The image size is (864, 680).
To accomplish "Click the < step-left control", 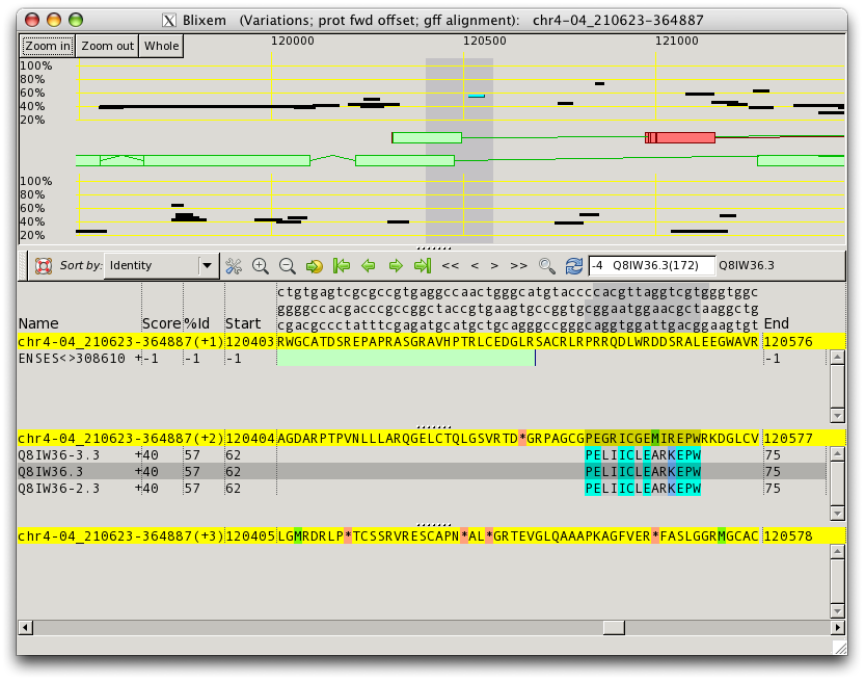I will point(474,266).
